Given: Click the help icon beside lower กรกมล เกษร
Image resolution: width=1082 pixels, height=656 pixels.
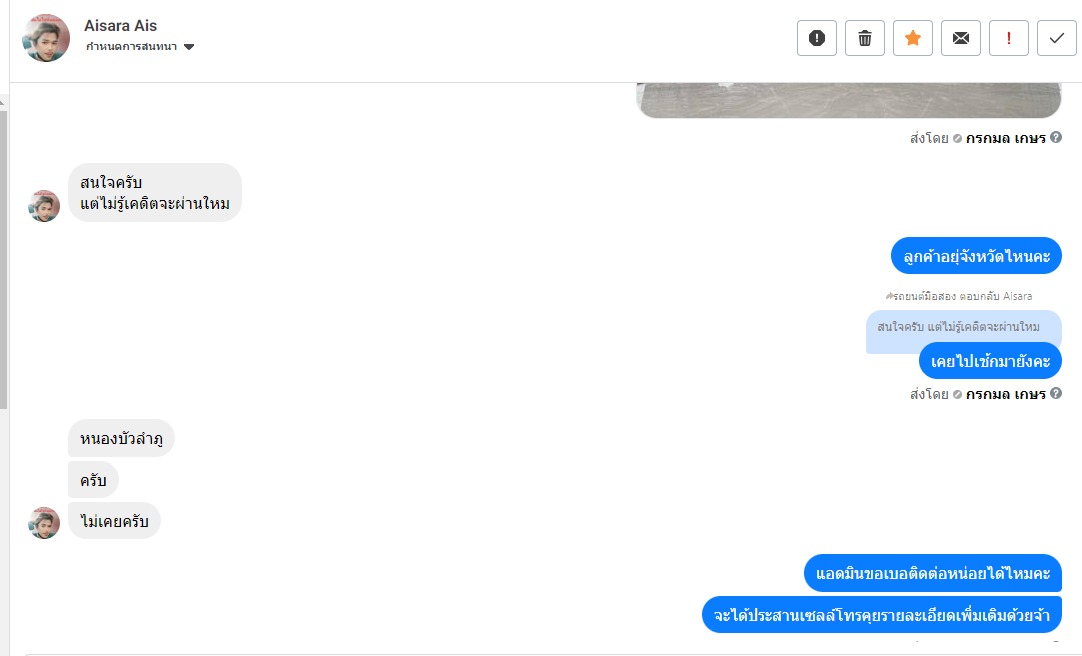Looking at the screenshot, I should click(x=1056, y=393).
